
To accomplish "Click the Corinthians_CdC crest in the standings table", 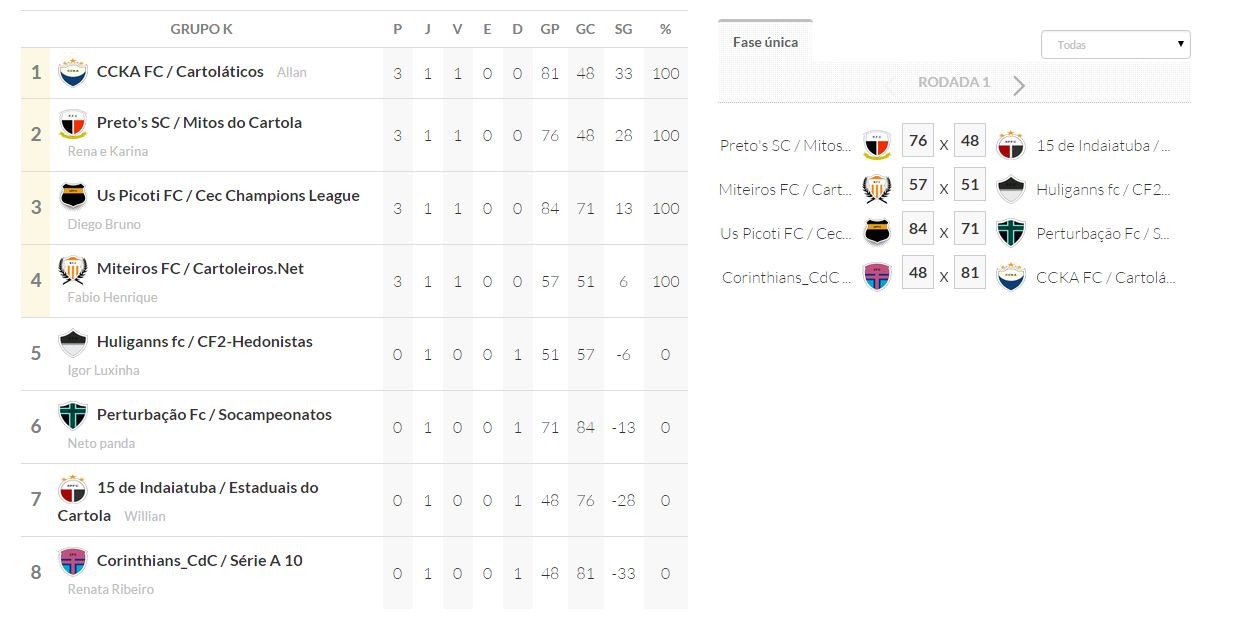I will tap(73, 562).
